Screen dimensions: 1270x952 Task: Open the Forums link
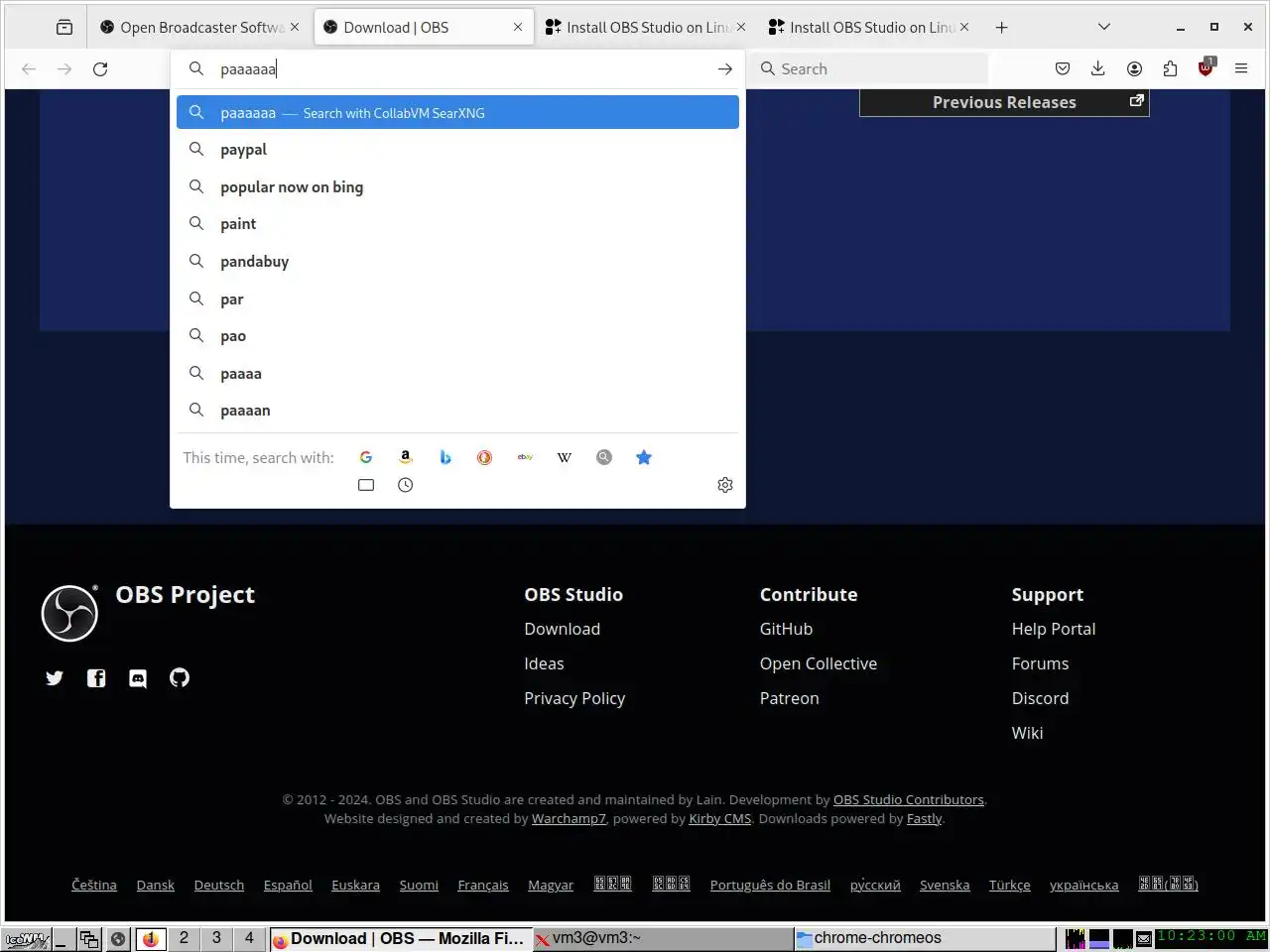point(1040,663)
